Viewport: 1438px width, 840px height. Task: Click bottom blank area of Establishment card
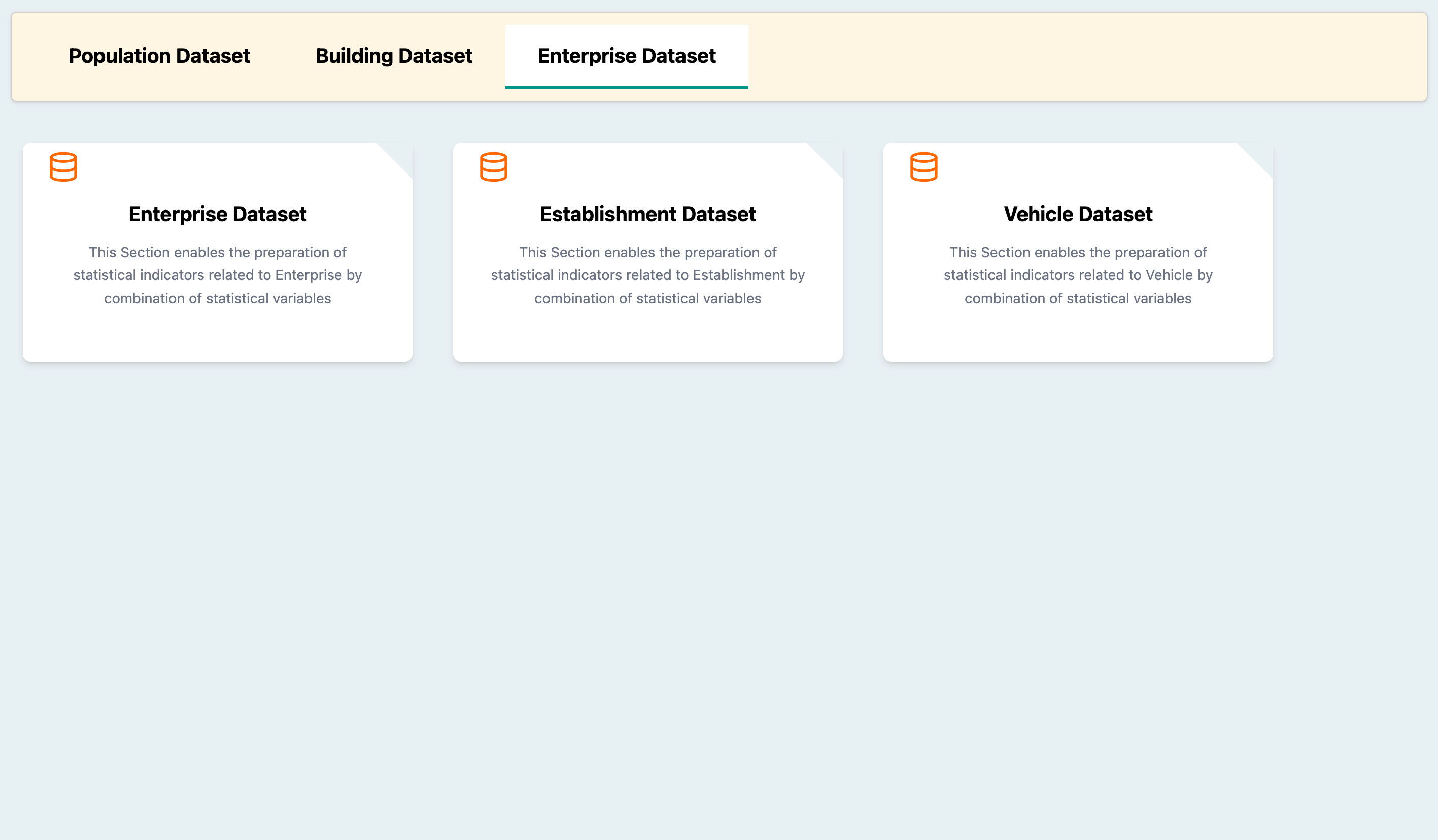(647, 336)
